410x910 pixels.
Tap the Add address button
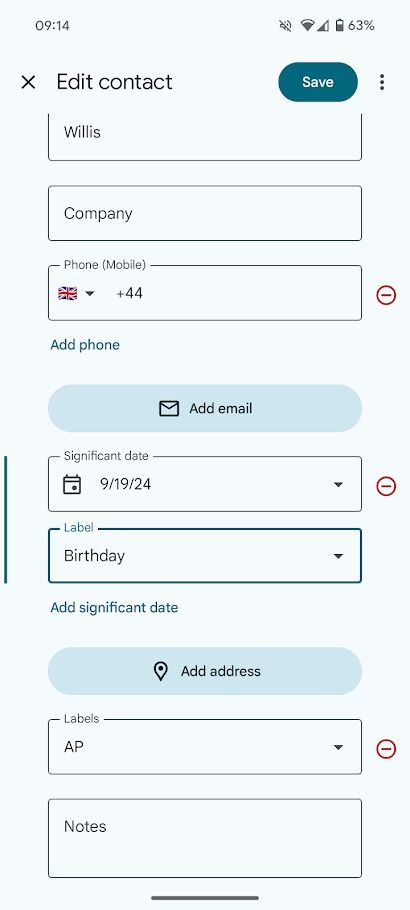click(x=205, y=671)
